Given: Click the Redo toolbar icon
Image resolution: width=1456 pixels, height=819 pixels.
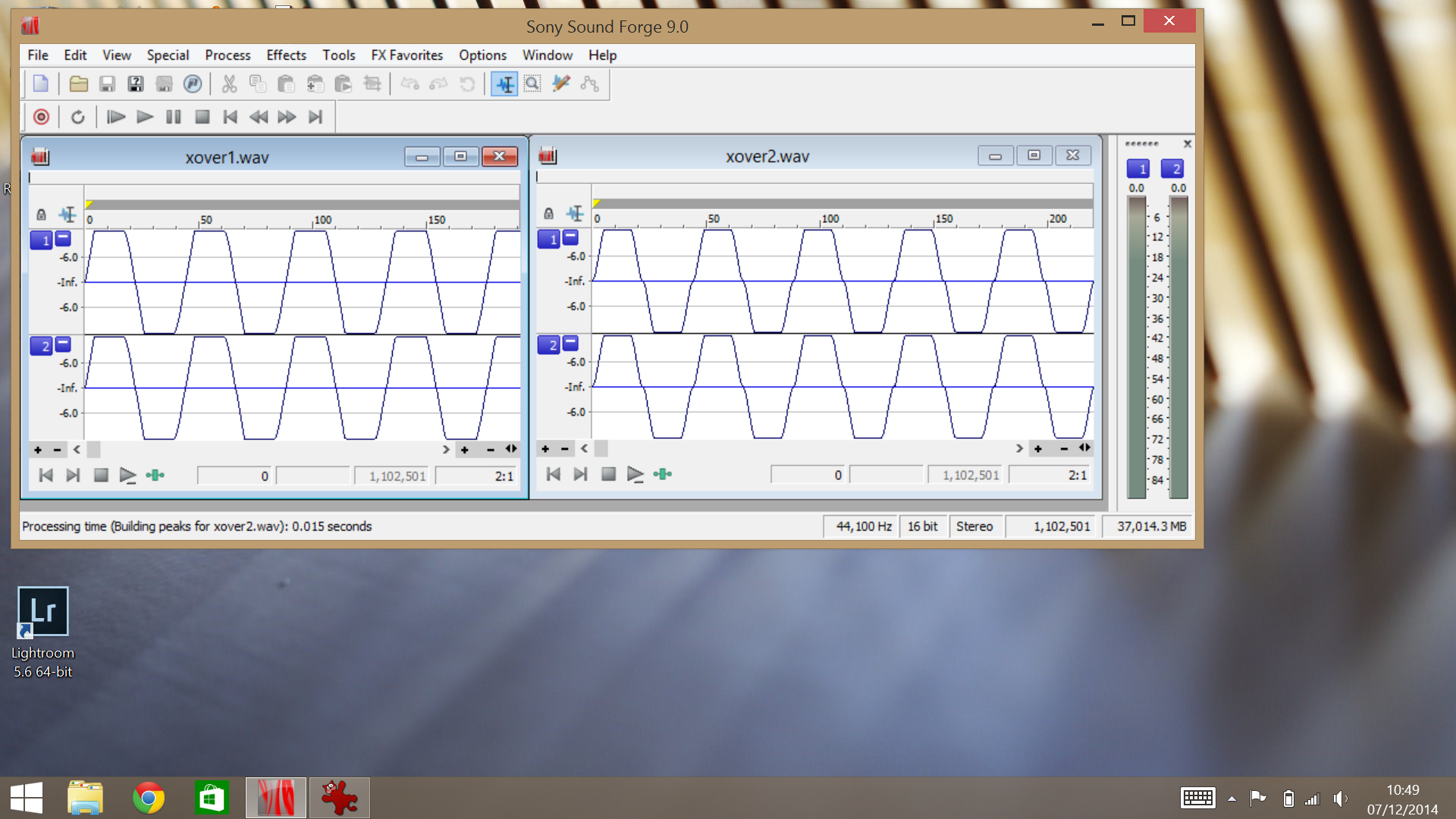Looking at the screenshot, I should (x=438, y=83).
